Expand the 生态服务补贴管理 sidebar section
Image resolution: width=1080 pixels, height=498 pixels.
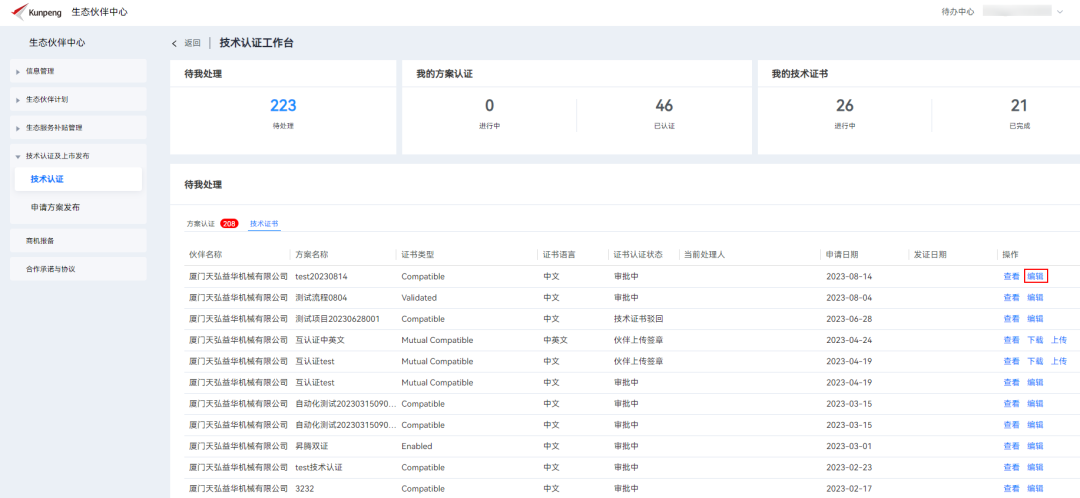coord(78,127)
